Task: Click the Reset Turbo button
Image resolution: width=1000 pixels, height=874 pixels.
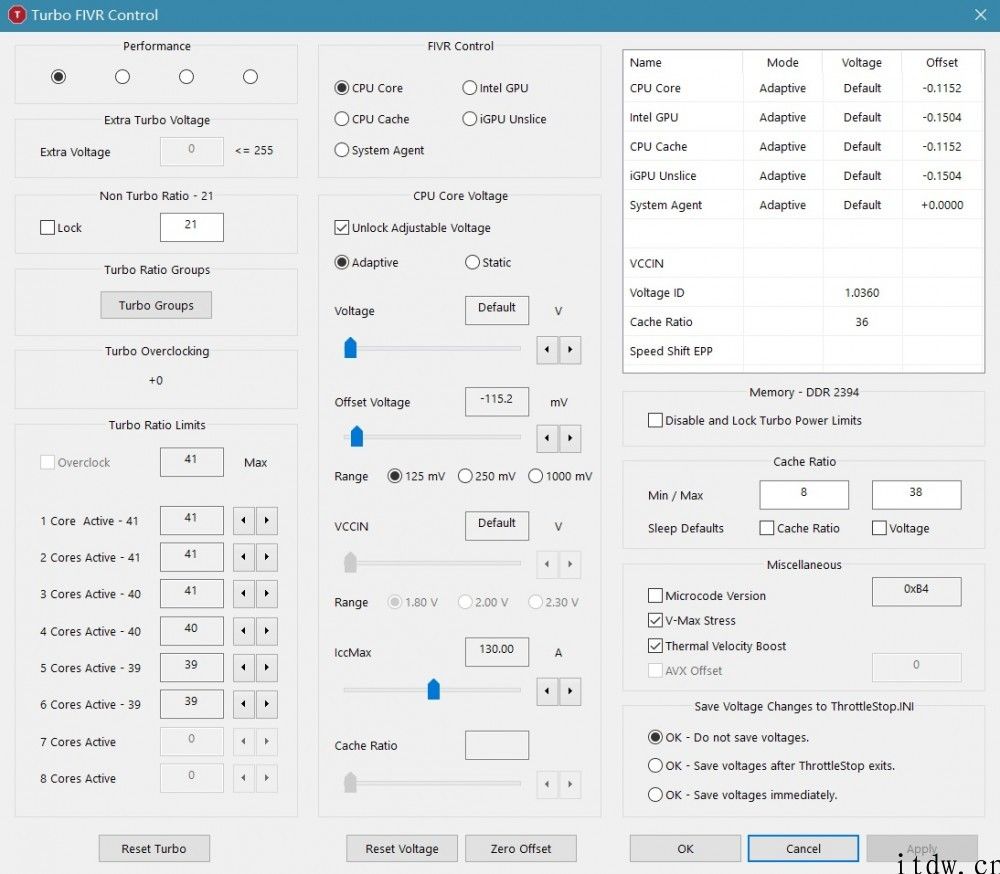Action: (154, 848)
